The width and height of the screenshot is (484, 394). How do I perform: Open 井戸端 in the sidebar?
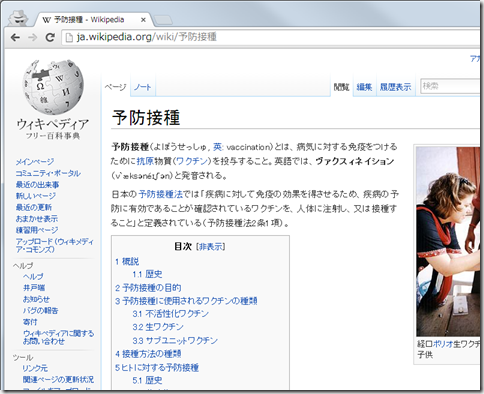[34, 288]
